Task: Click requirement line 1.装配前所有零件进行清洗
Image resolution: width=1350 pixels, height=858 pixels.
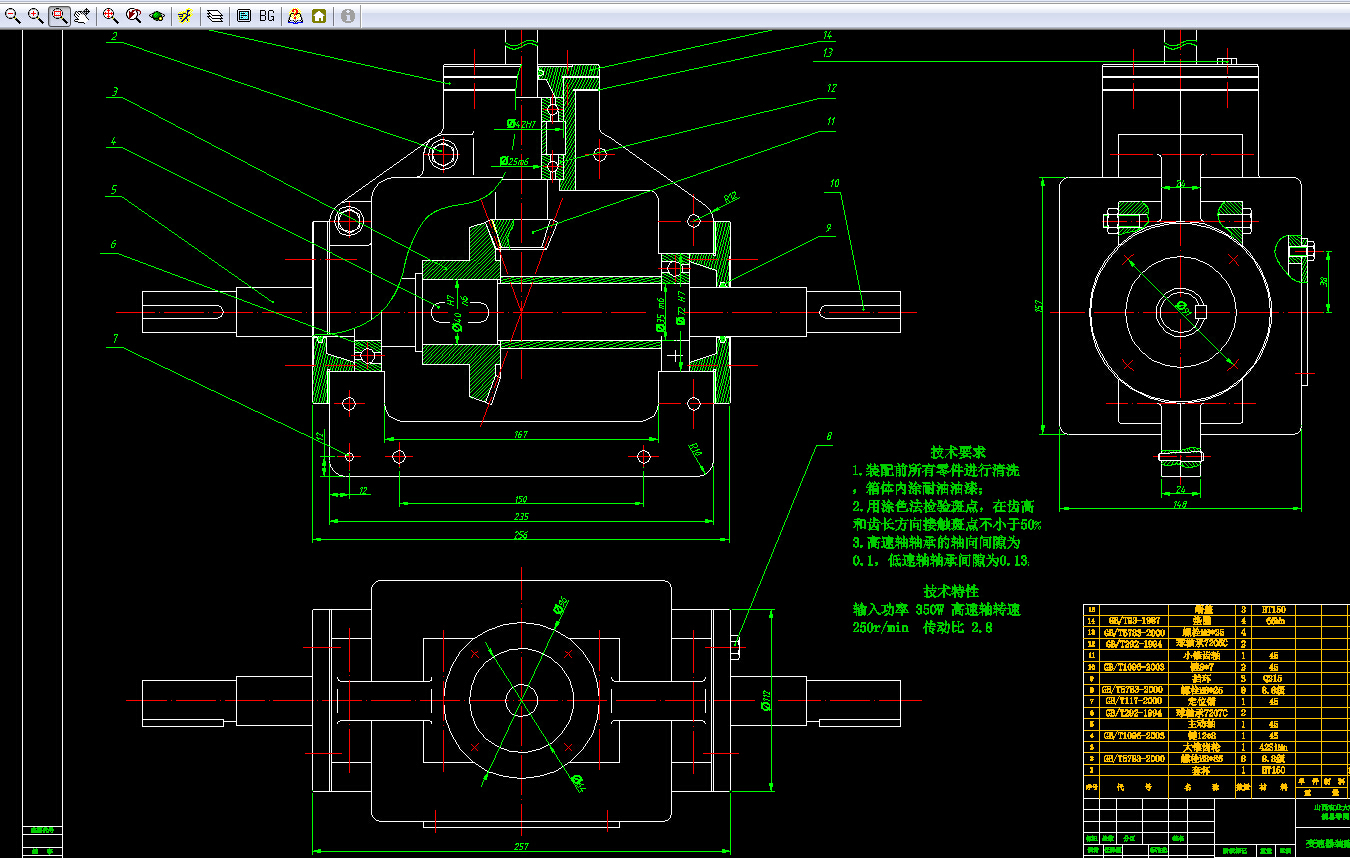Action: (x=935, y=470)
